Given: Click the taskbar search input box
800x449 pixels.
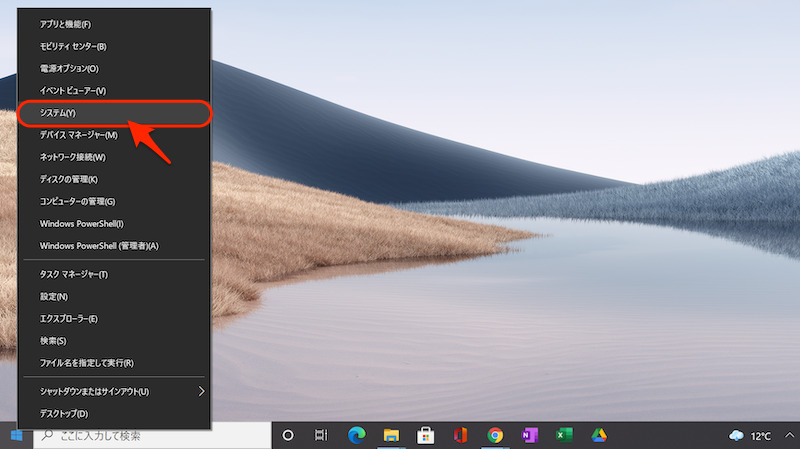Looking at the screenshot, I should (x=150, y=436).
